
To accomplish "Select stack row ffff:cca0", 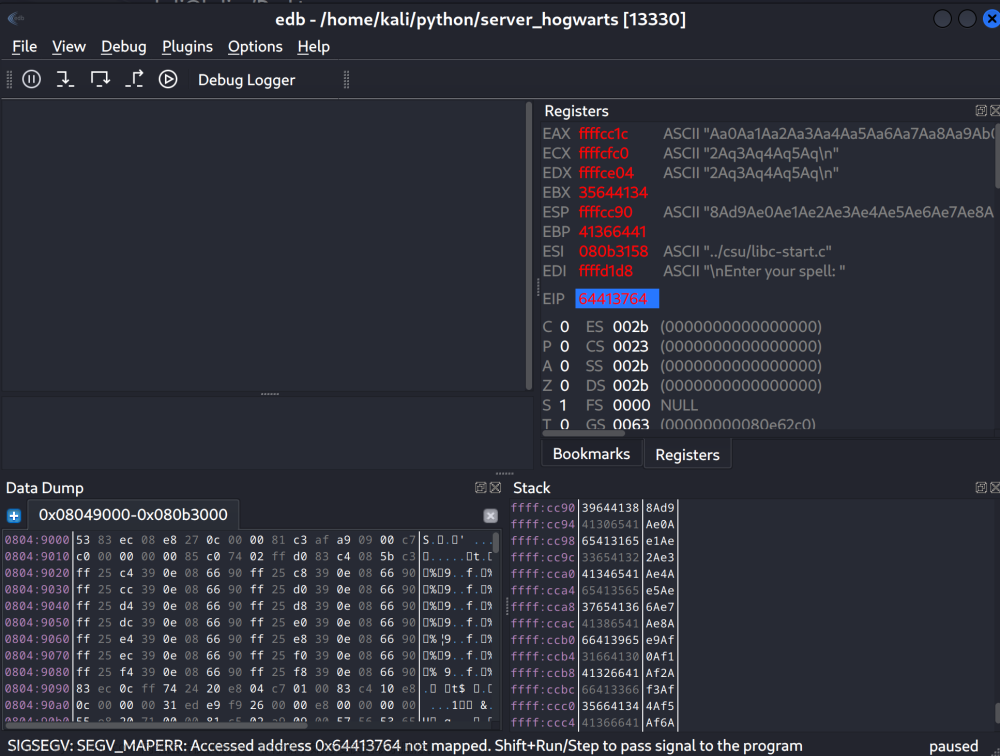I will click(592, 574).
